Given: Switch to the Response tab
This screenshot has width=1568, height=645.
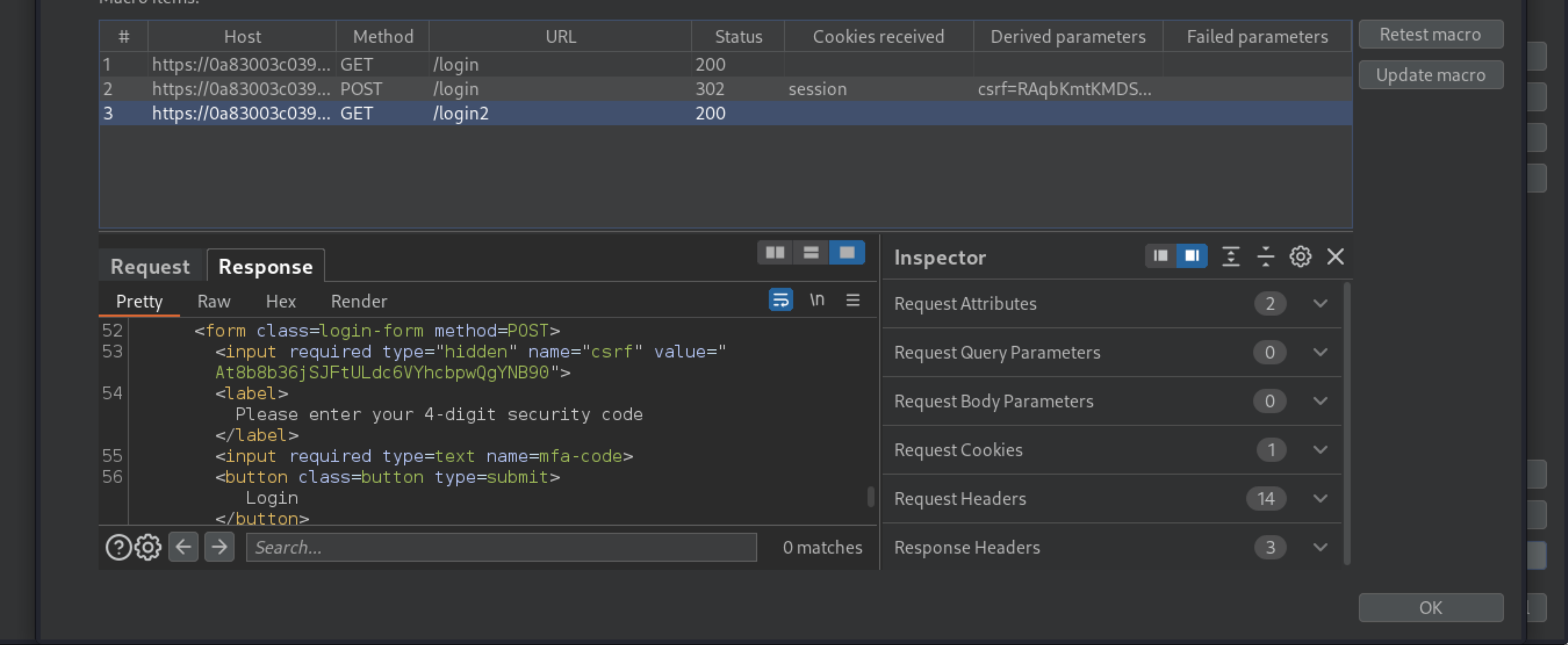Looking at the screenshot, I should point(265,267).
